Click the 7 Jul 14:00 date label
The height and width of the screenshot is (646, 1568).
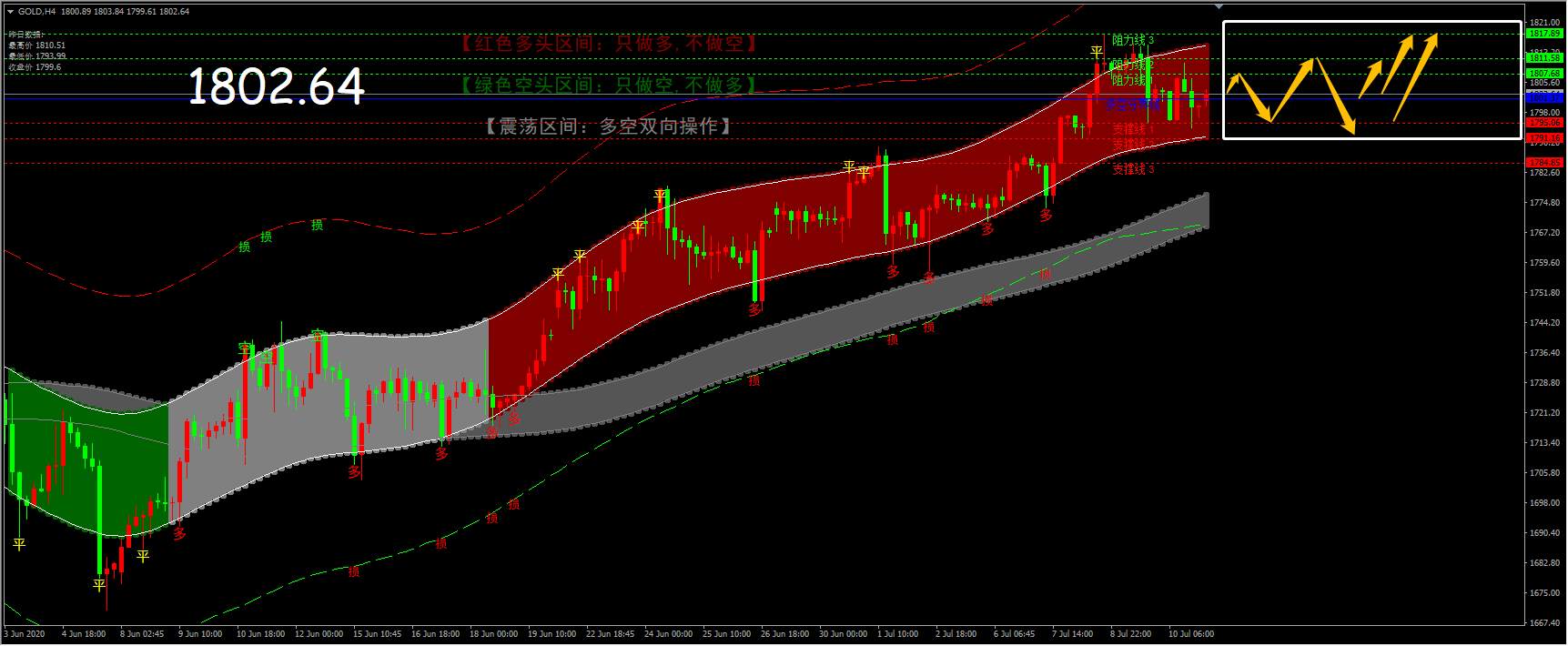1073,634
